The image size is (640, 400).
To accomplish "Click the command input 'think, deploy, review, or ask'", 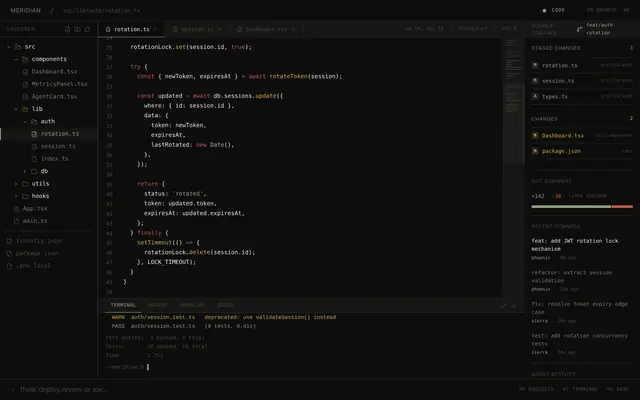I will coord(63,390).
